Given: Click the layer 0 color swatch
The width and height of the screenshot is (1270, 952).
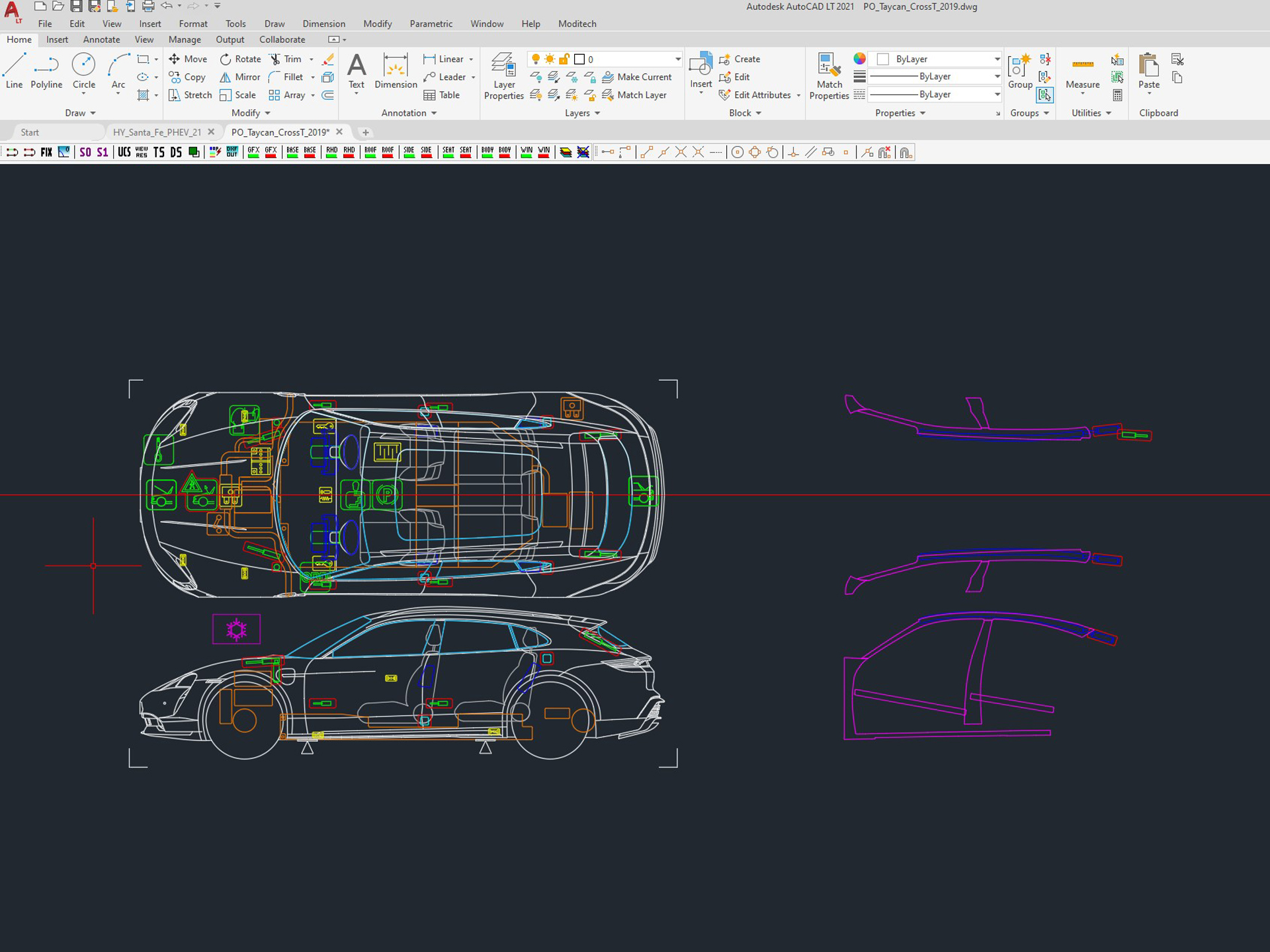Looking at the screenshot, I should click(x=579, y=59).
